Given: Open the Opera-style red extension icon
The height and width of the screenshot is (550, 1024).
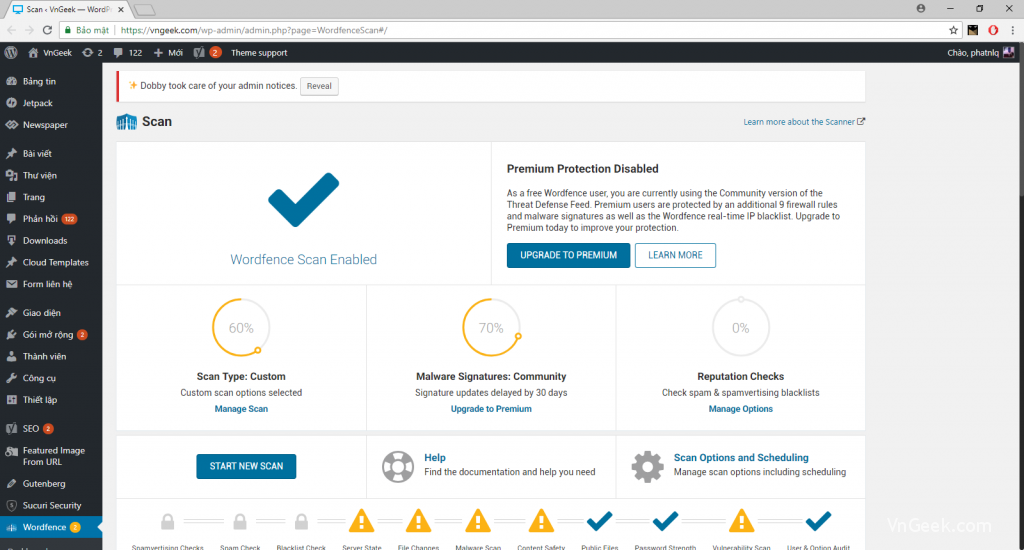Looking at the screenshot, I should tap(993, 30).
